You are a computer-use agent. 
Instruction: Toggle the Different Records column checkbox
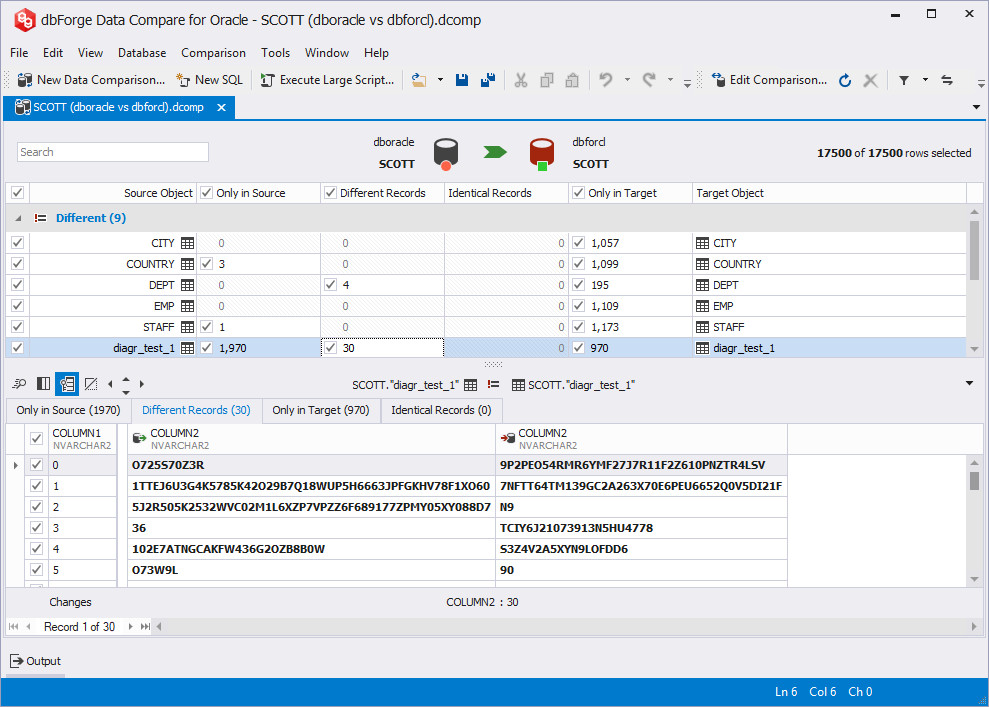[x=330, y=193]
